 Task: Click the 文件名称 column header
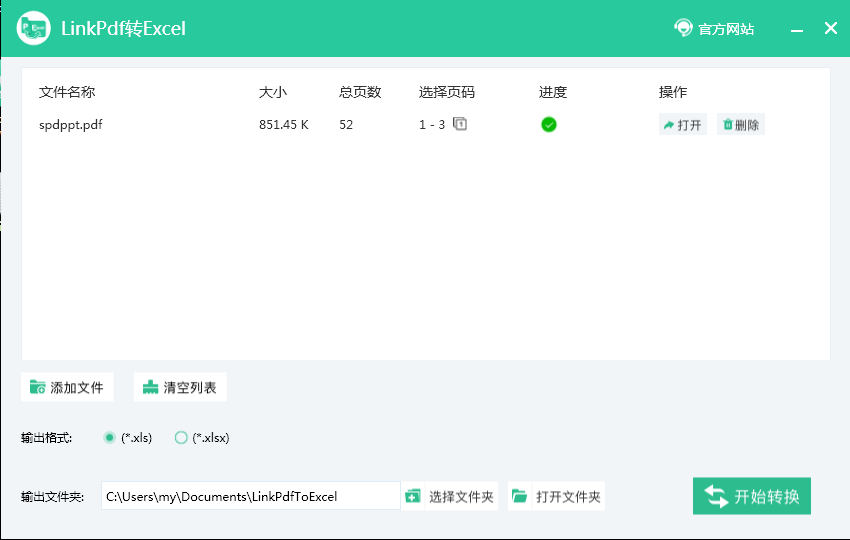(67, 92)
